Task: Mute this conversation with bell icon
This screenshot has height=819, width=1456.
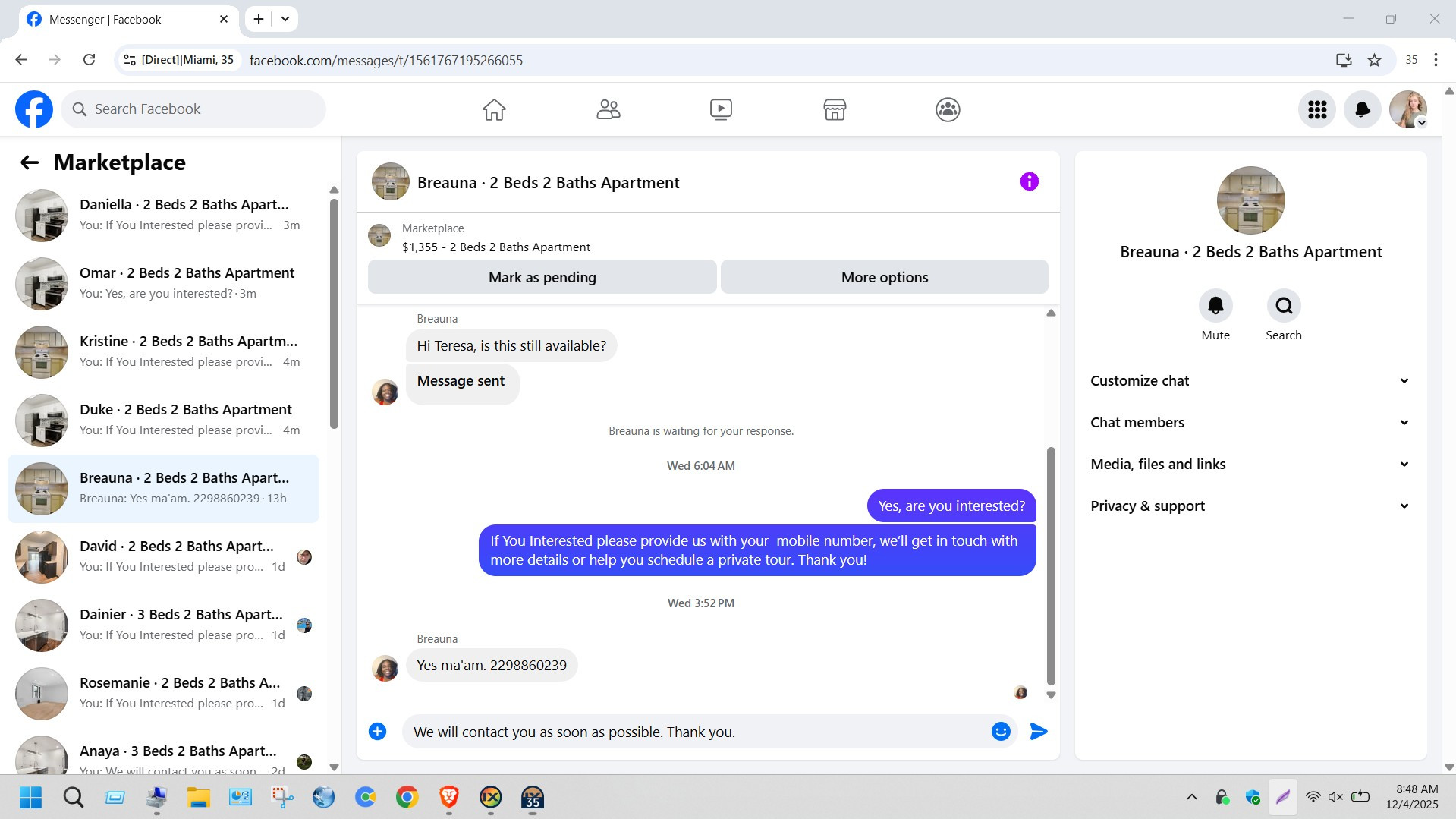Action: coord(1215,305)
